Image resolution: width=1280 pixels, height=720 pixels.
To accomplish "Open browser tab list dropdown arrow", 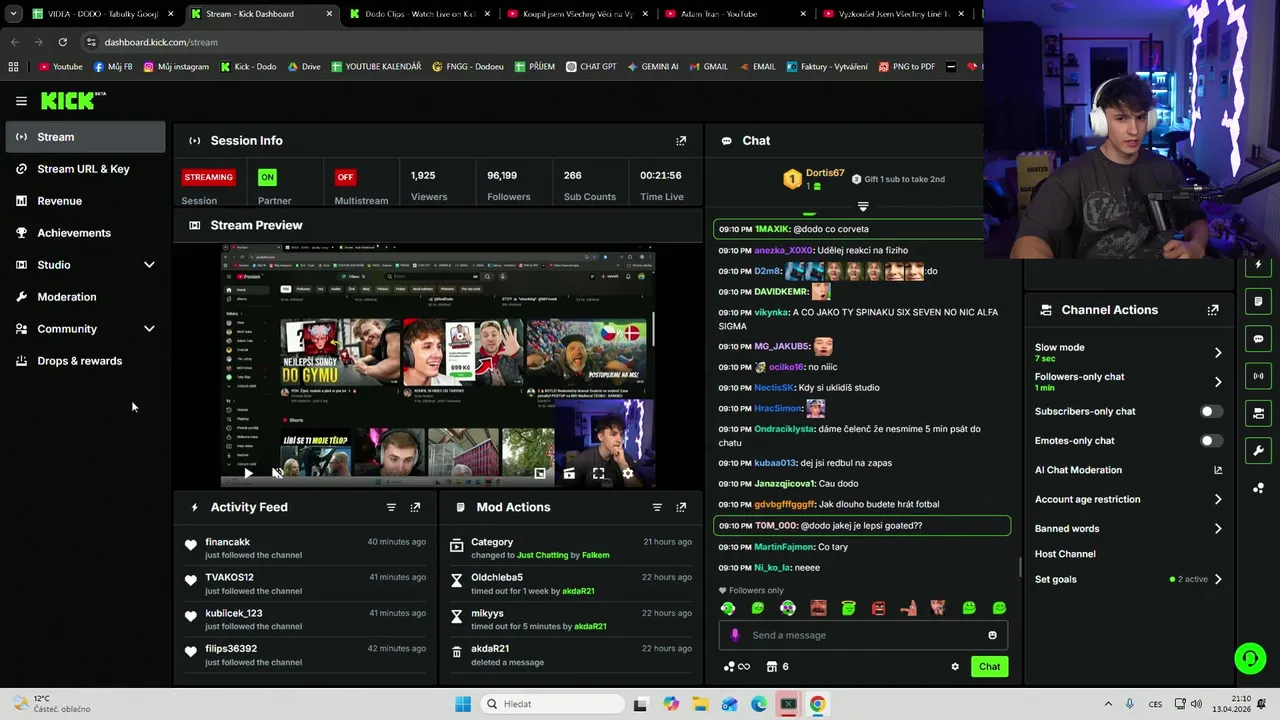I will tap(13, 14).
